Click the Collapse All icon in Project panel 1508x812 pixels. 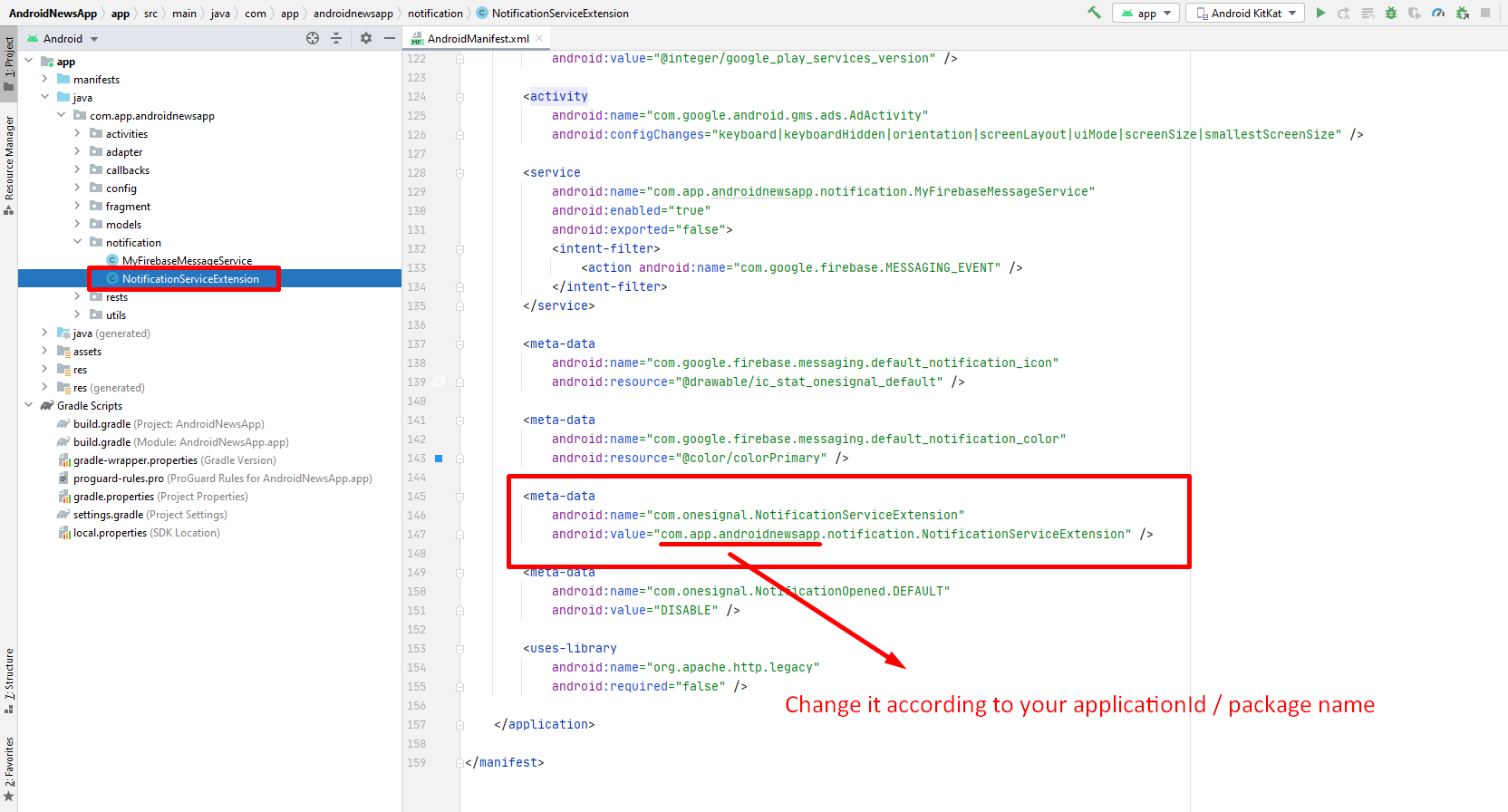point(336,38)
